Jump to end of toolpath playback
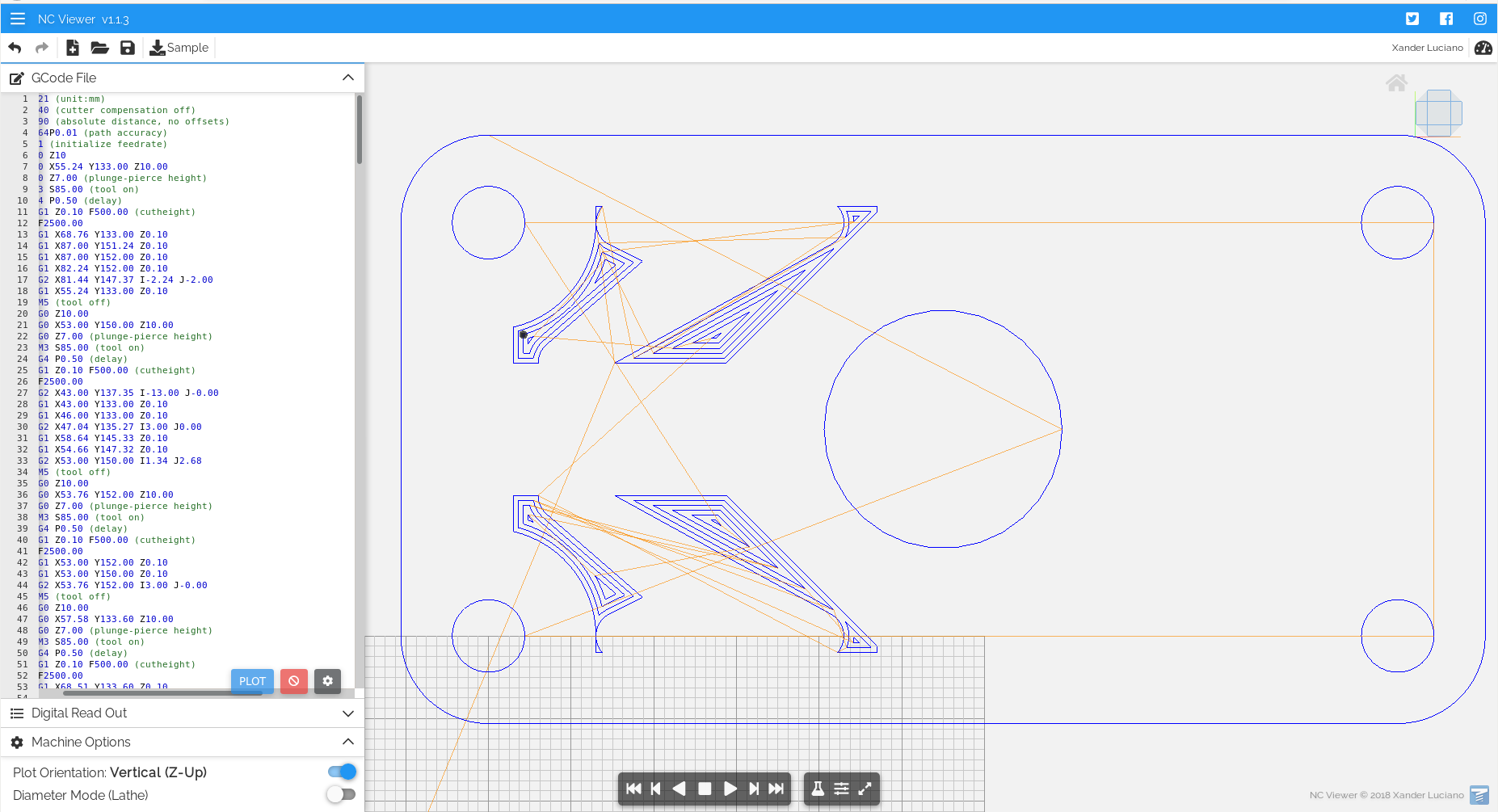 point(776,789)
